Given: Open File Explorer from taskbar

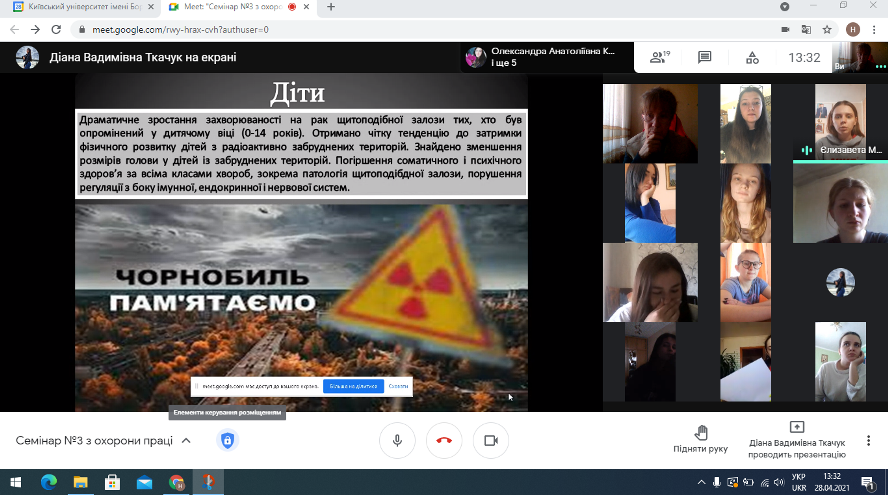Looking at the screenshot, I should click(x=80, y=482).
